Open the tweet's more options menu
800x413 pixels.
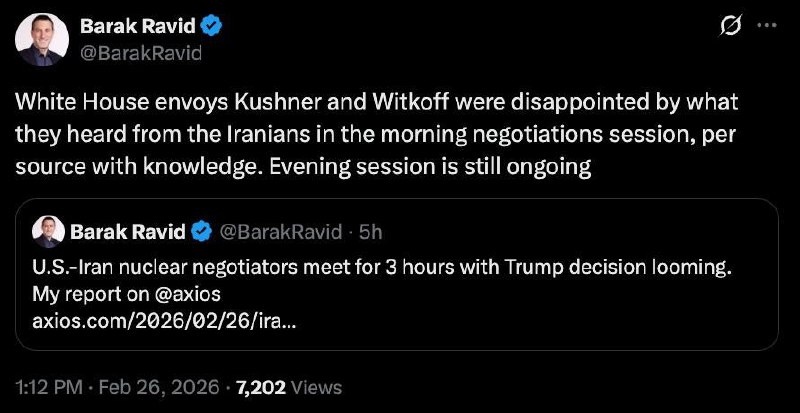[767, 26]
